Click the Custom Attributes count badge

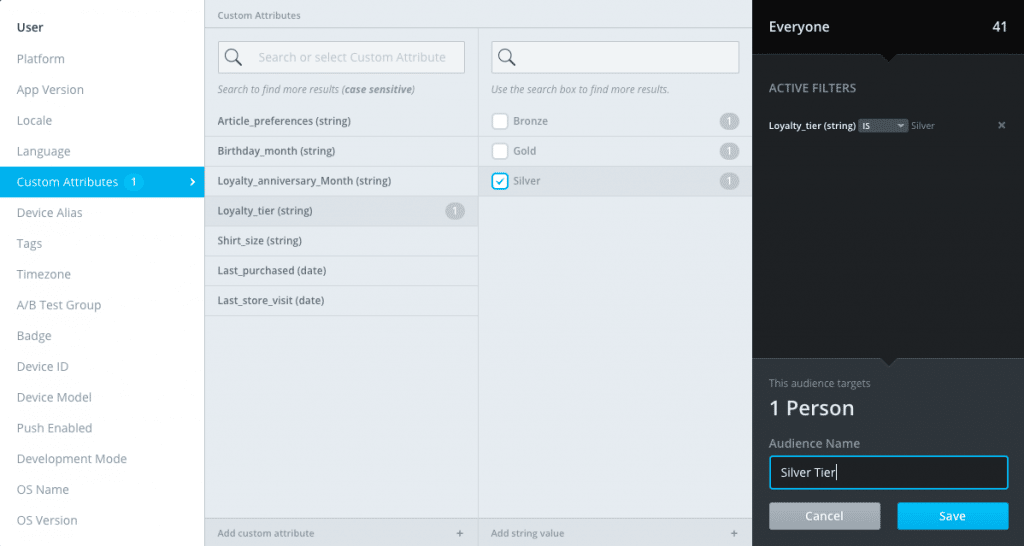click(x=134, y=182)
